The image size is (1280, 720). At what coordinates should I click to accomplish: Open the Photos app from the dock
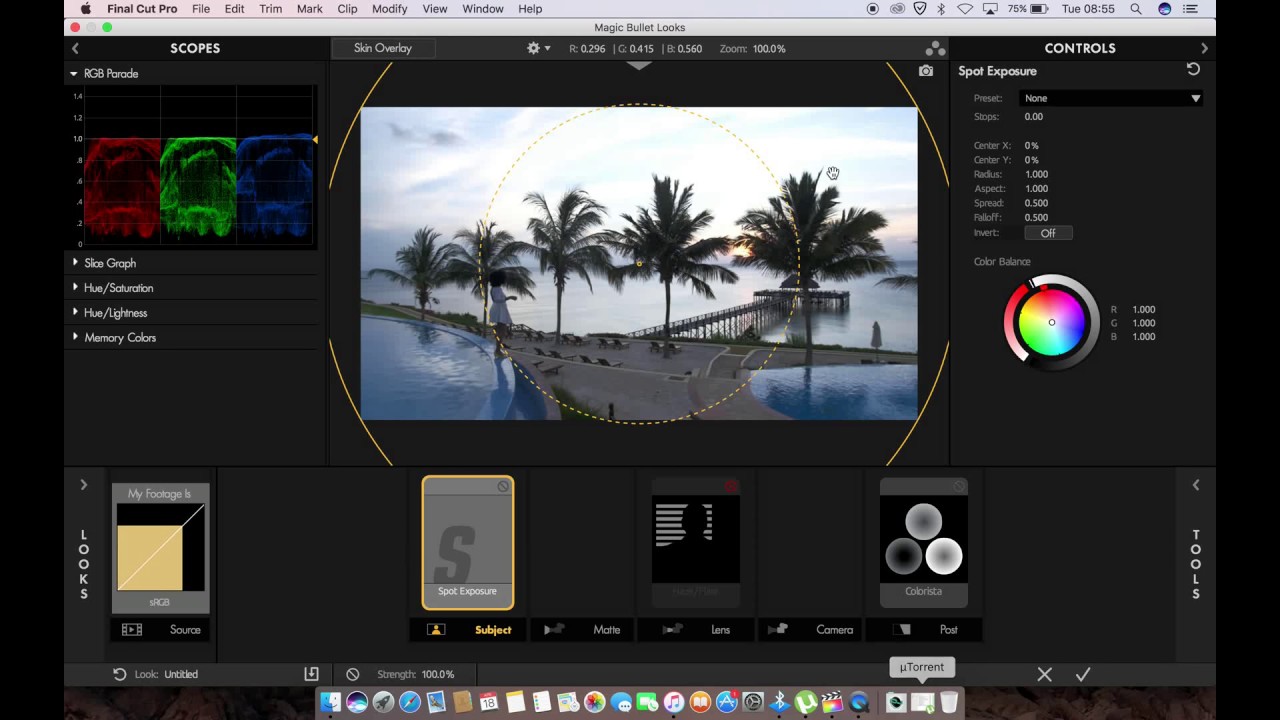595,702
